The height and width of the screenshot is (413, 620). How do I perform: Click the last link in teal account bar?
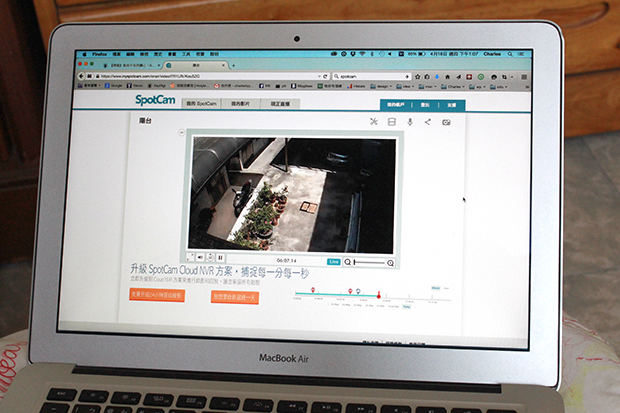(452, 105)
